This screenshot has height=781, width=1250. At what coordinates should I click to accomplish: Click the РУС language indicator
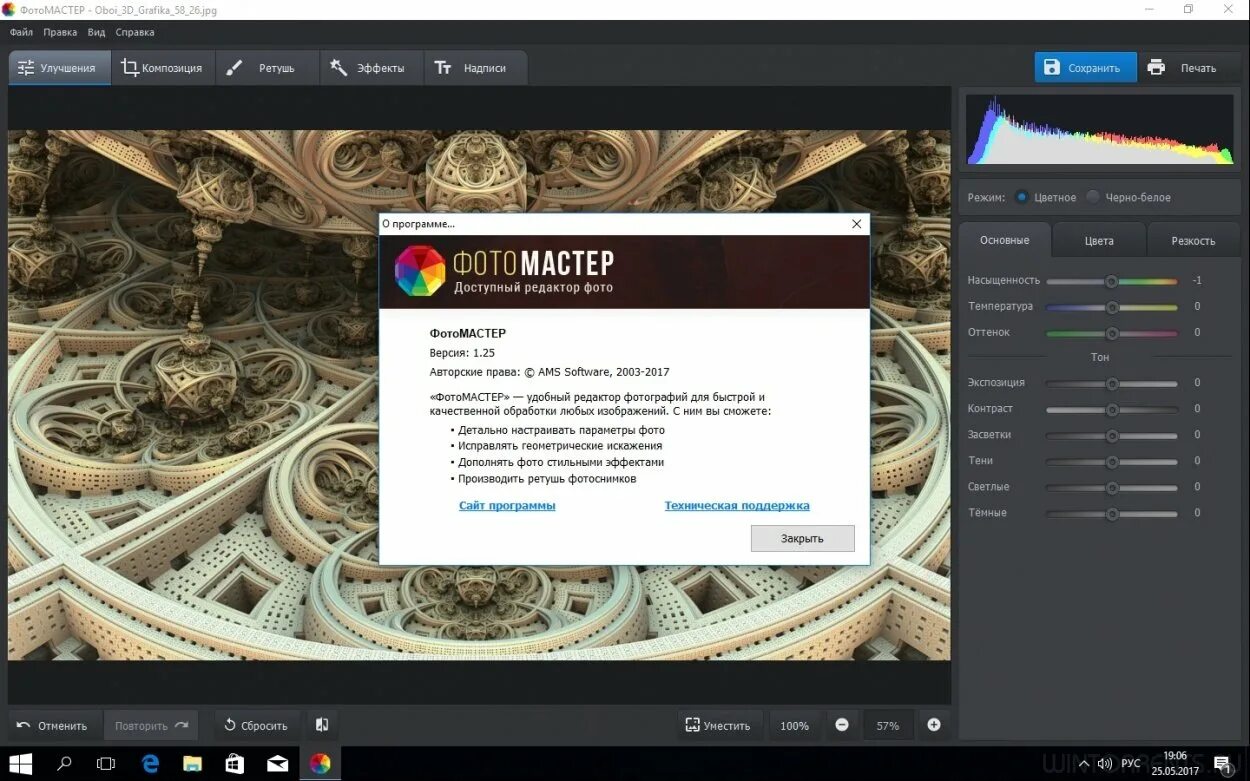tap(1130, 764)
